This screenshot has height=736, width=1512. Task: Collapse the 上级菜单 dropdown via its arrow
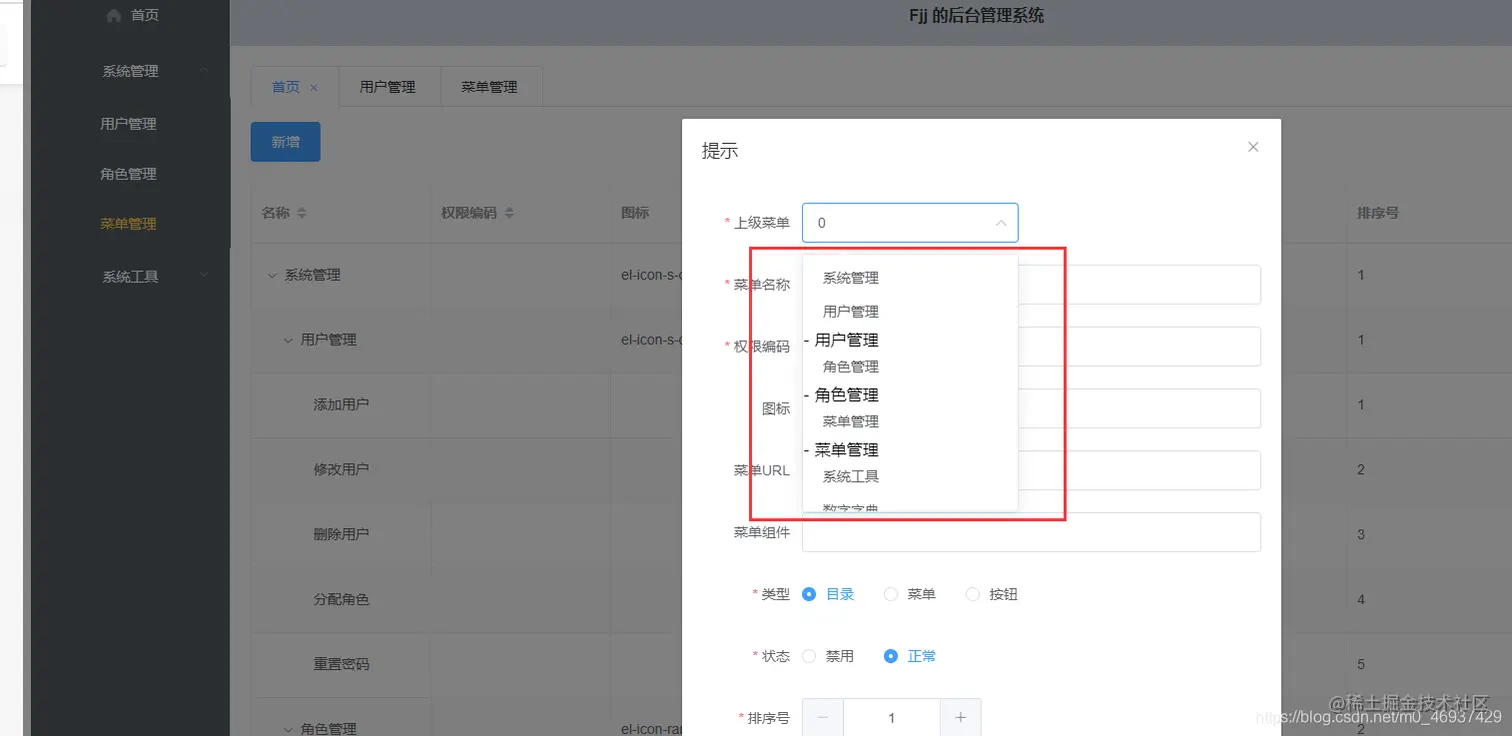(x=1000, y=223)
